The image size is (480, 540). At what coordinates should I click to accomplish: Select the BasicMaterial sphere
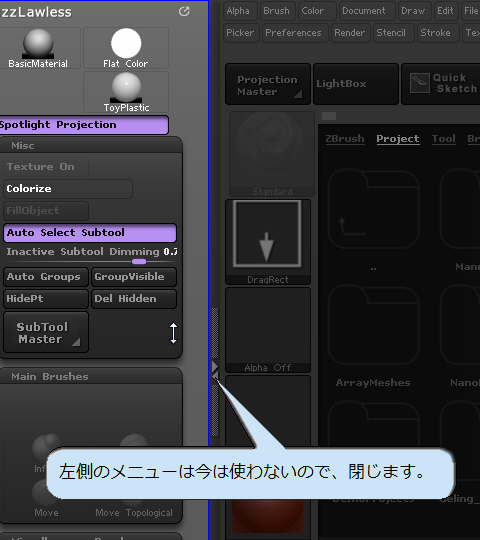point(38,48)
